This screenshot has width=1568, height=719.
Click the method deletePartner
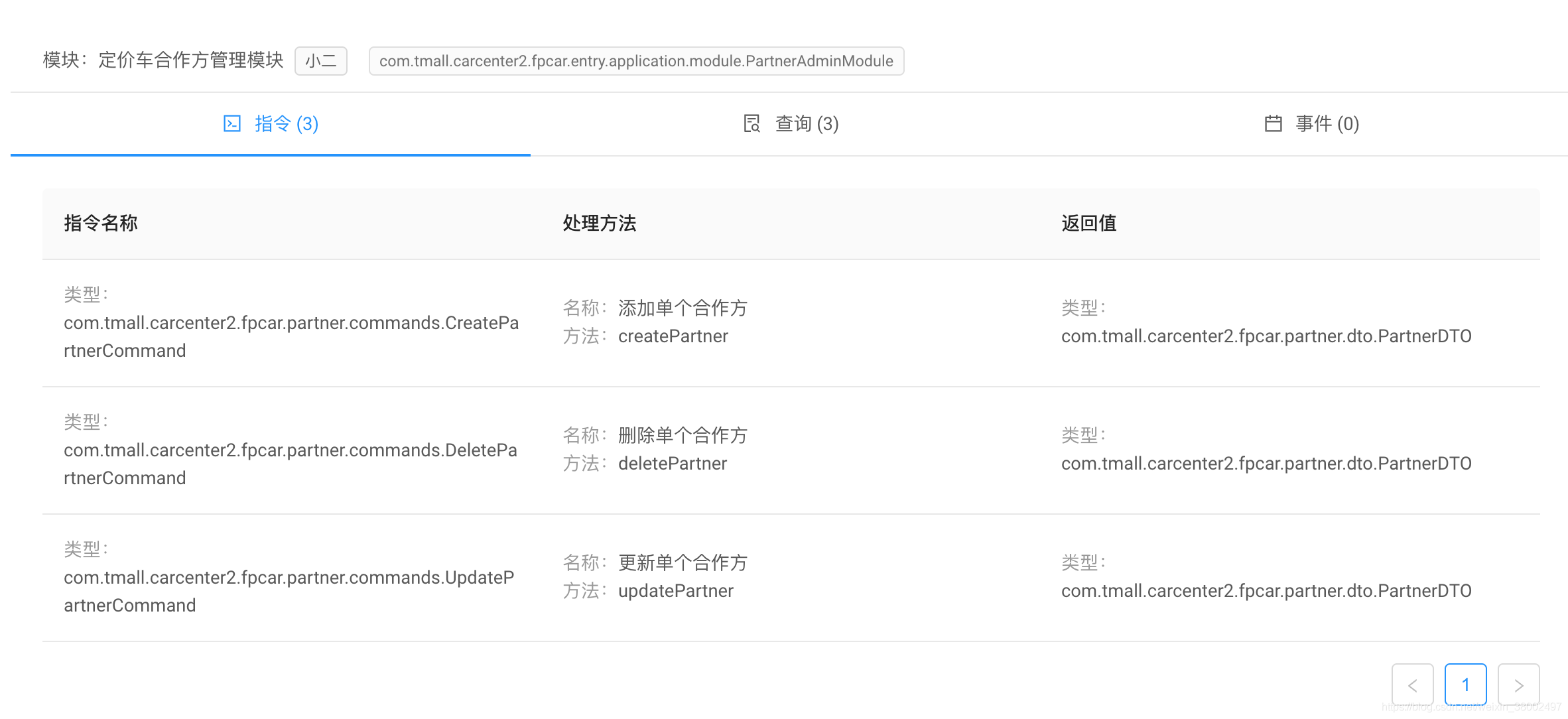coord(673,464)
